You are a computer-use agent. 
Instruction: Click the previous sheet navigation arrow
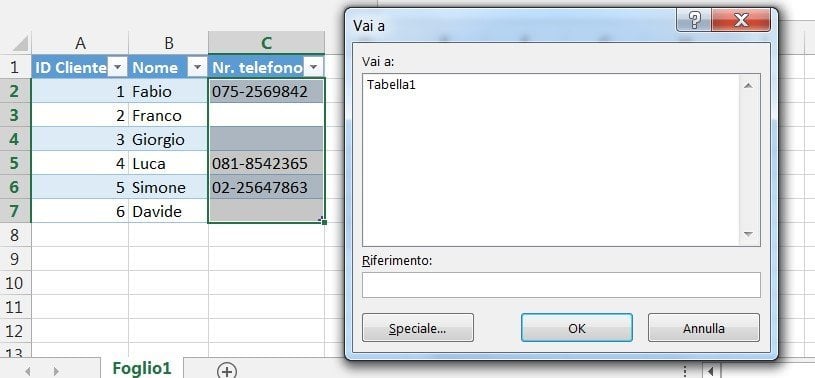pos(28,371)
